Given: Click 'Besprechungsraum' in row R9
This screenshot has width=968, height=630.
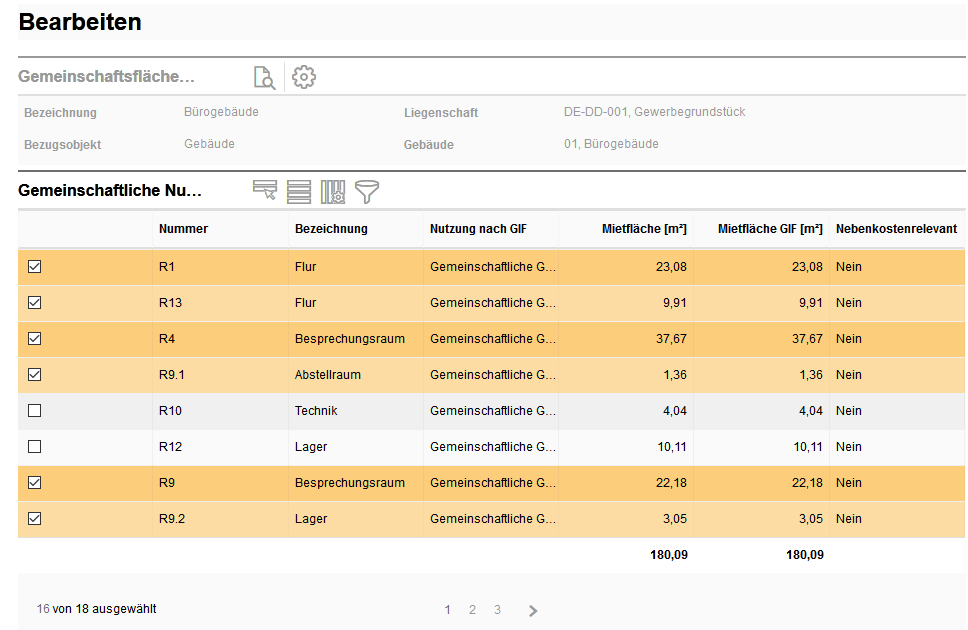Looking at the screenshot, I should [350, 482].
